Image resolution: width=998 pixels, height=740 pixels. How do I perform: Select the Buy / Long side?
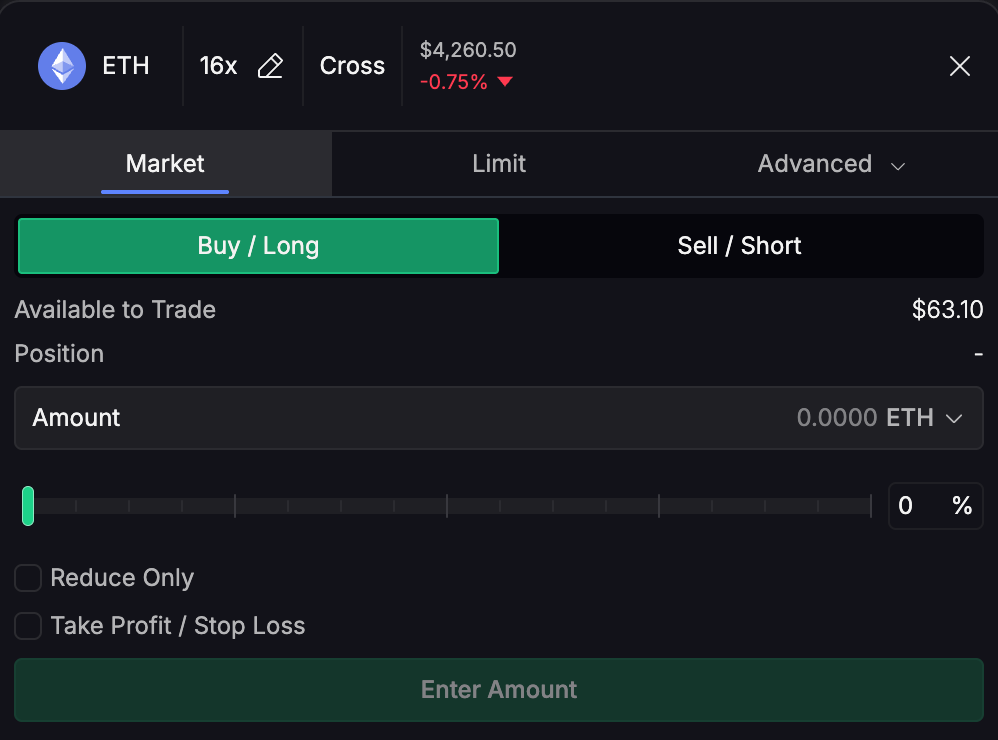[258, 246]
